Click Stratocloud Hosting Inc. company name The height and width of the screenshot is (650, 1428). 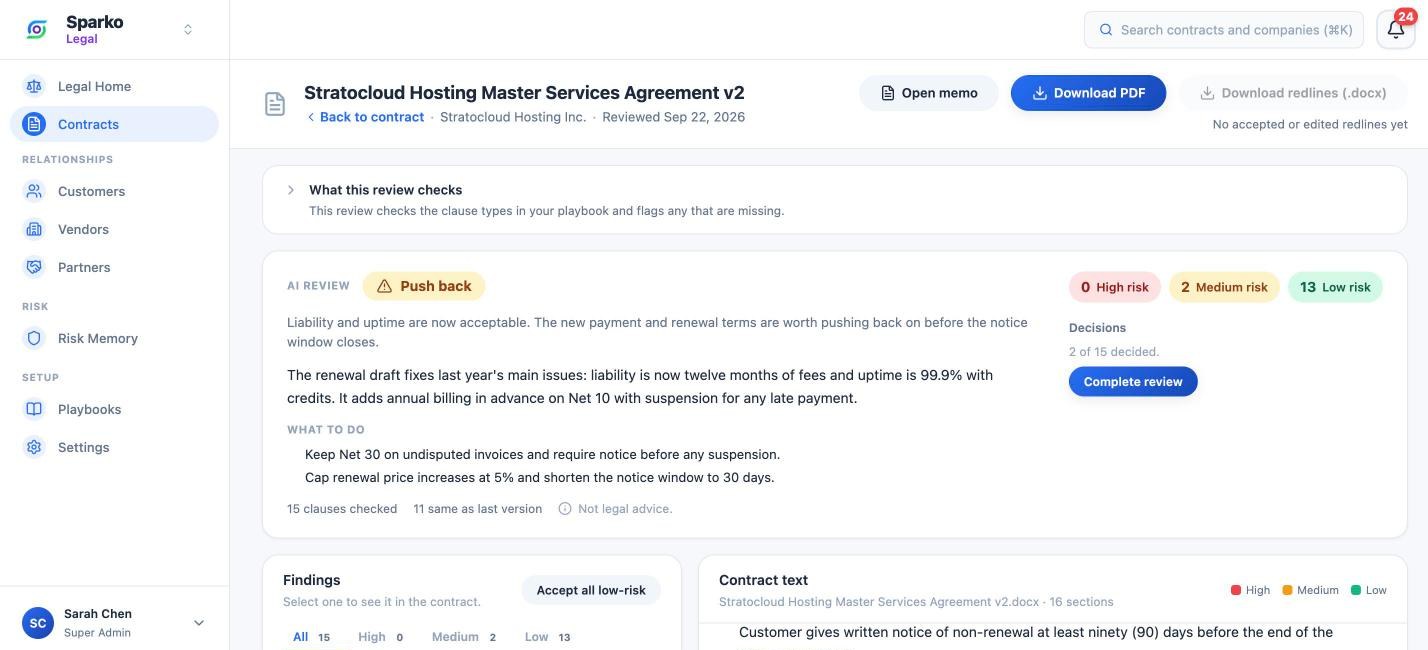tap(513, 117)
